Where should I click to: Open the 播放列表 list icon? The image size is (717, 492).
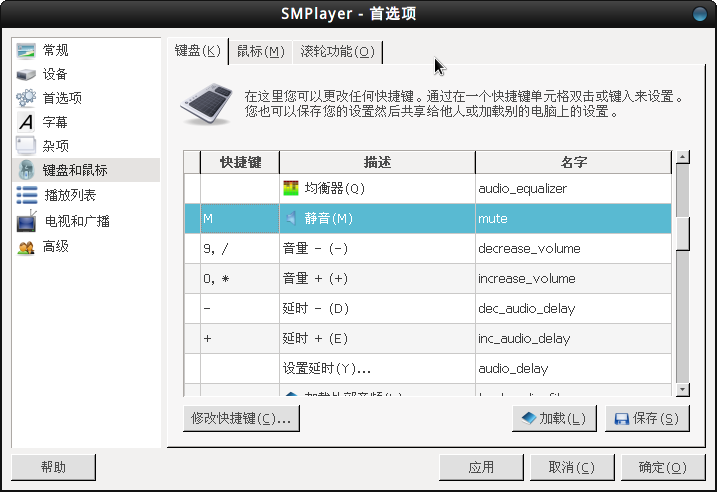(x=27, y=195)
